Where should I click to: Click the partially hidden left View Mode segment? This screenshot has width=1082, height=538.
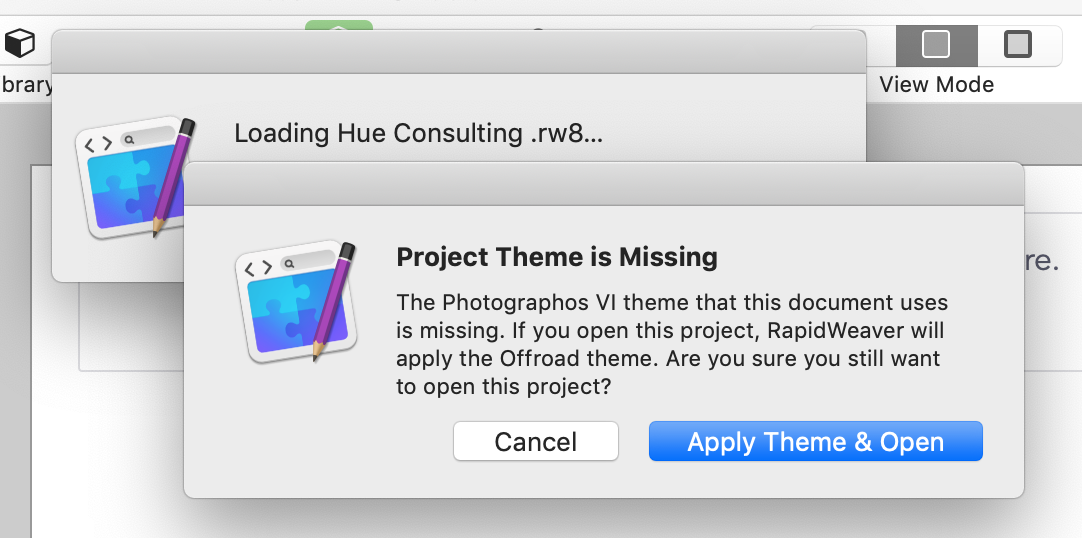880,45
